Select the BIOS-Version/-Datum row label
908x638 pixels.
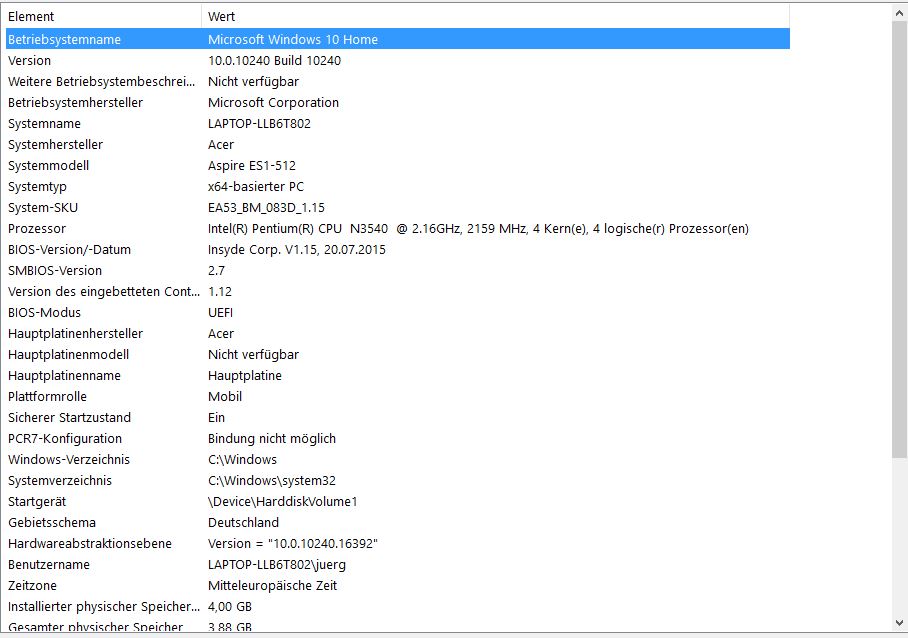pos(69,250)
